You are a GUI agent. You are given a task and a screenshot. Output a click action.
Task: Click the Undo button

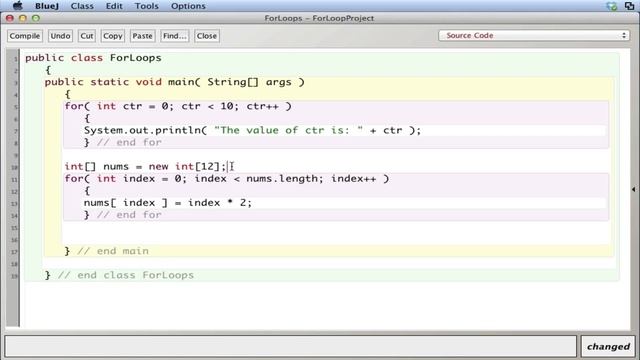point(60,36)
